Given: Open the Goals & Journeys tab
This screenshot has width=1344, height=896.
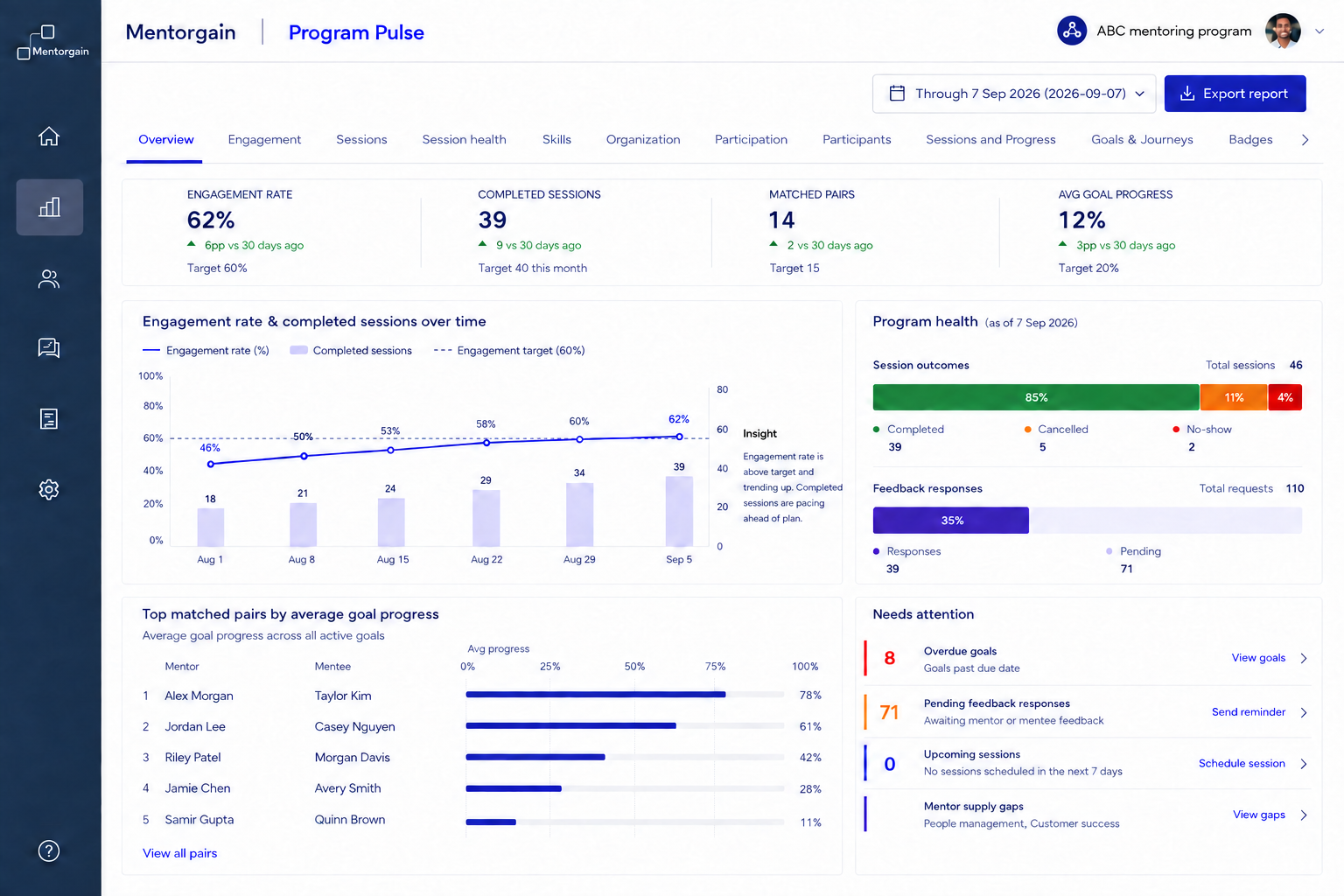Looking at the screenshot, I should click(x=1142, y=140).
